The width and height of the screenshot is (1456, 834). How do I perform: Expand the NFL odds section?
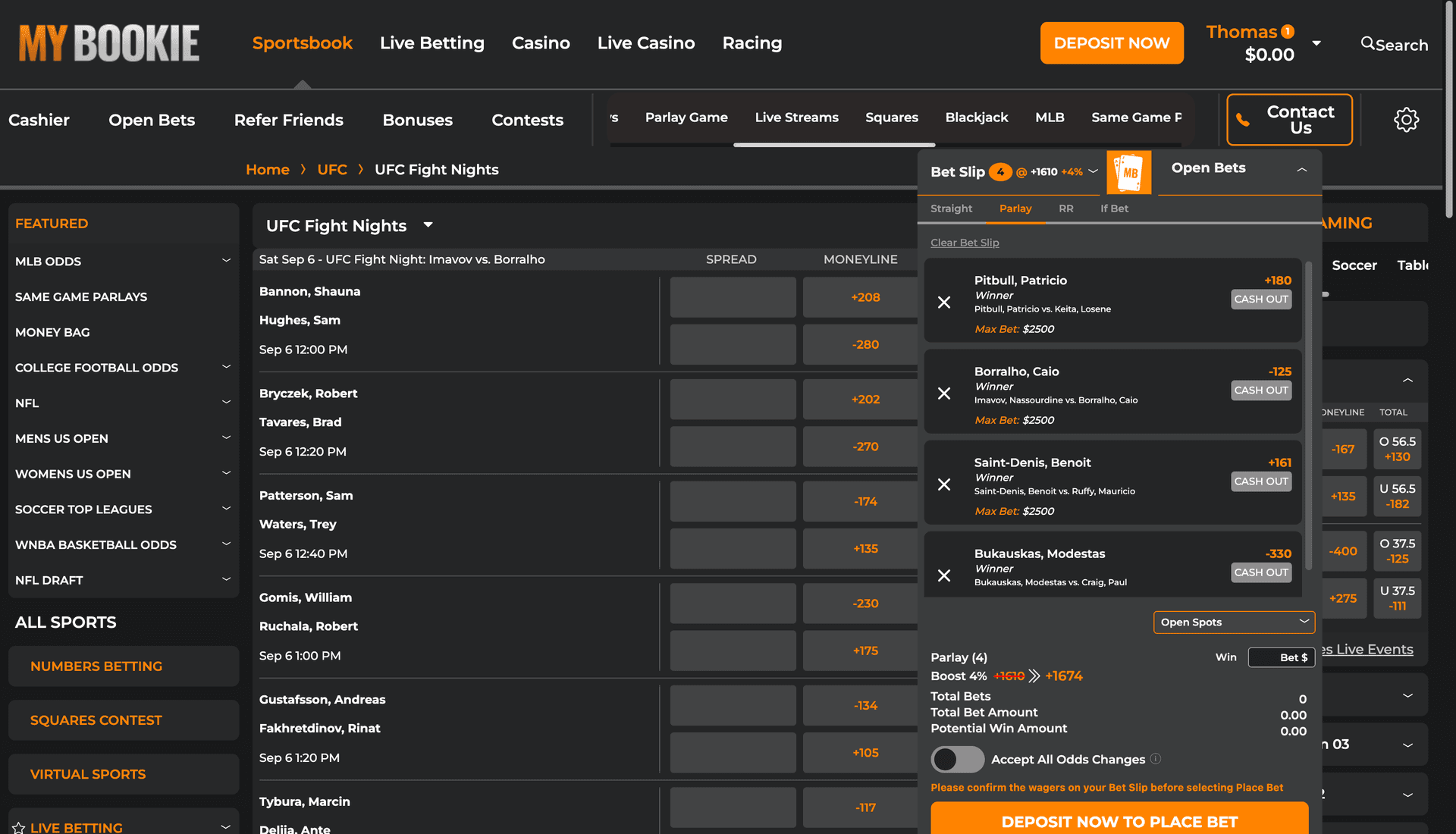coord(226,403)
